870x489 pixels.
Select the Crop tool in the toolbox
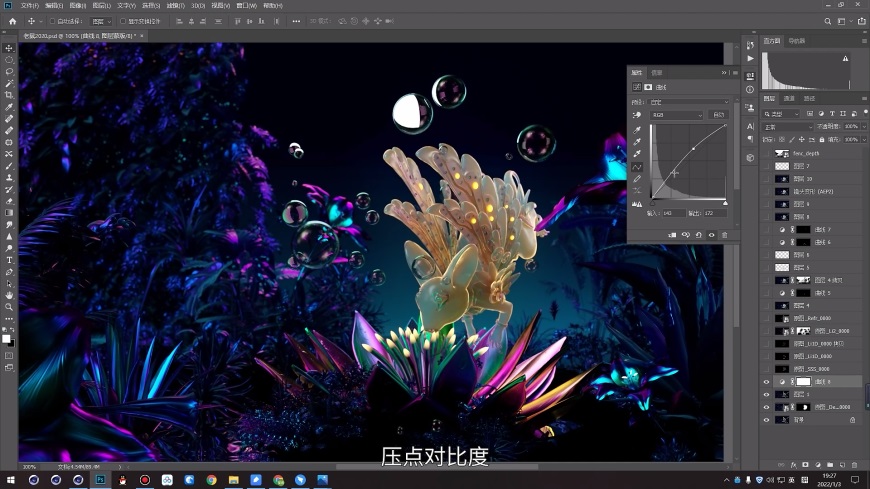point(9,95)
